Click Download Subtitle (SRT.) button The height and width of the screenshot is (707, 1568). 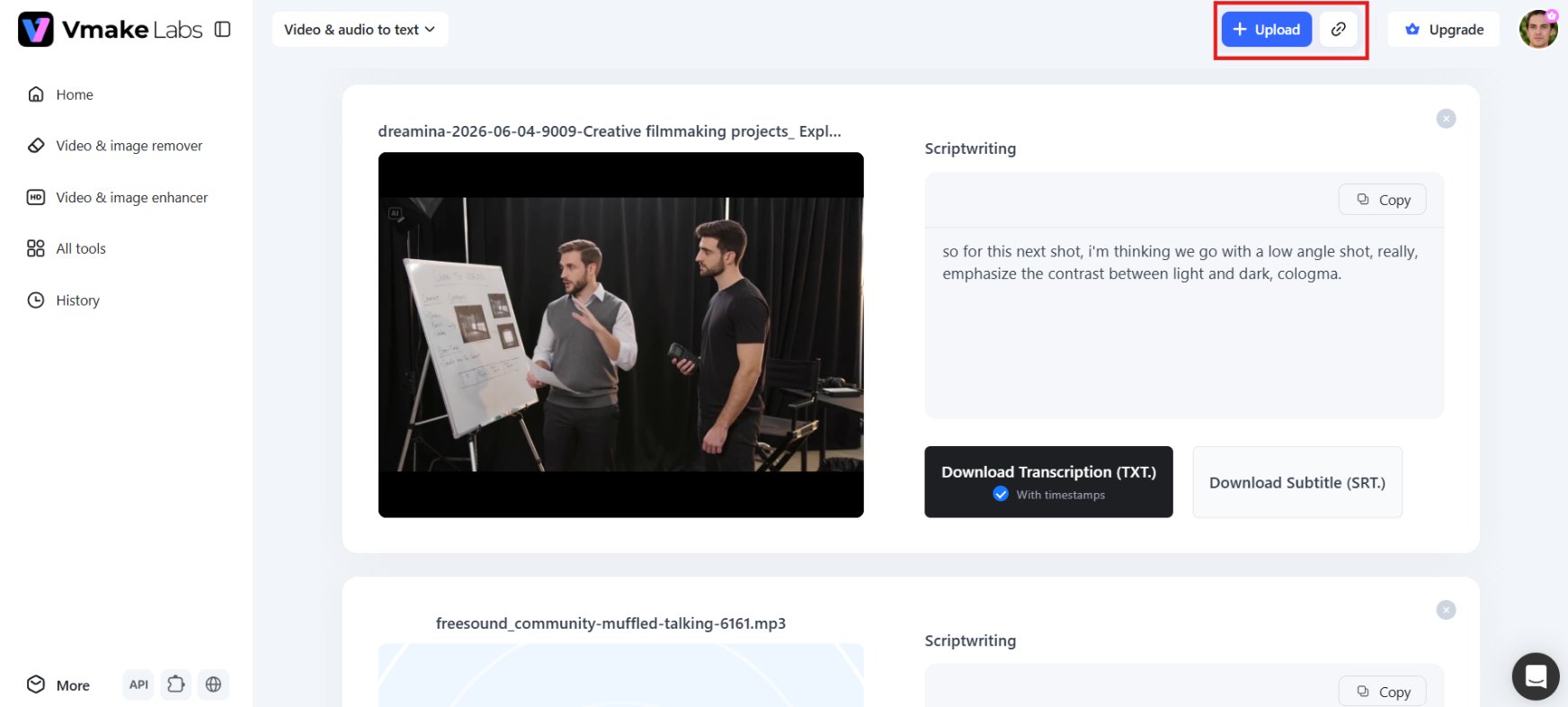point(1296,482)
